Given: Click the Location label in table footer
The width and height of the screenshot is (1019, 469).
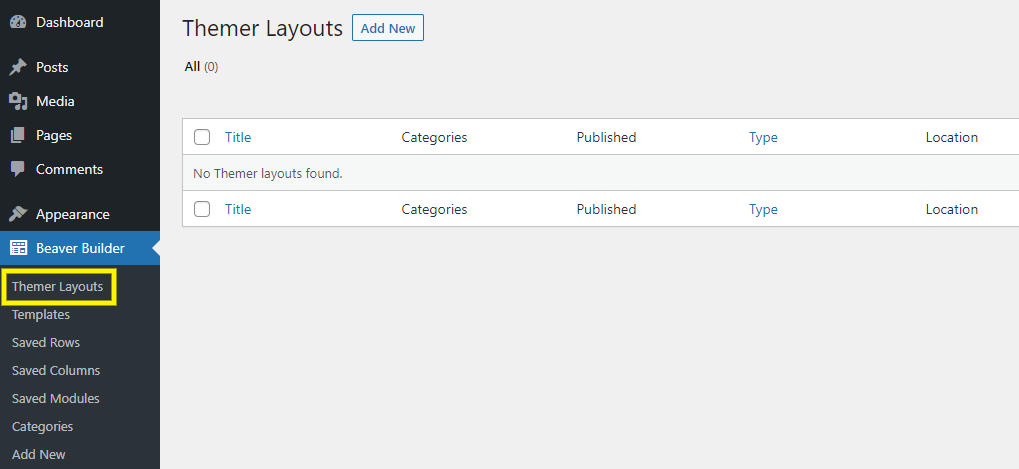Looking at the screenshot, I should [951, 209].
